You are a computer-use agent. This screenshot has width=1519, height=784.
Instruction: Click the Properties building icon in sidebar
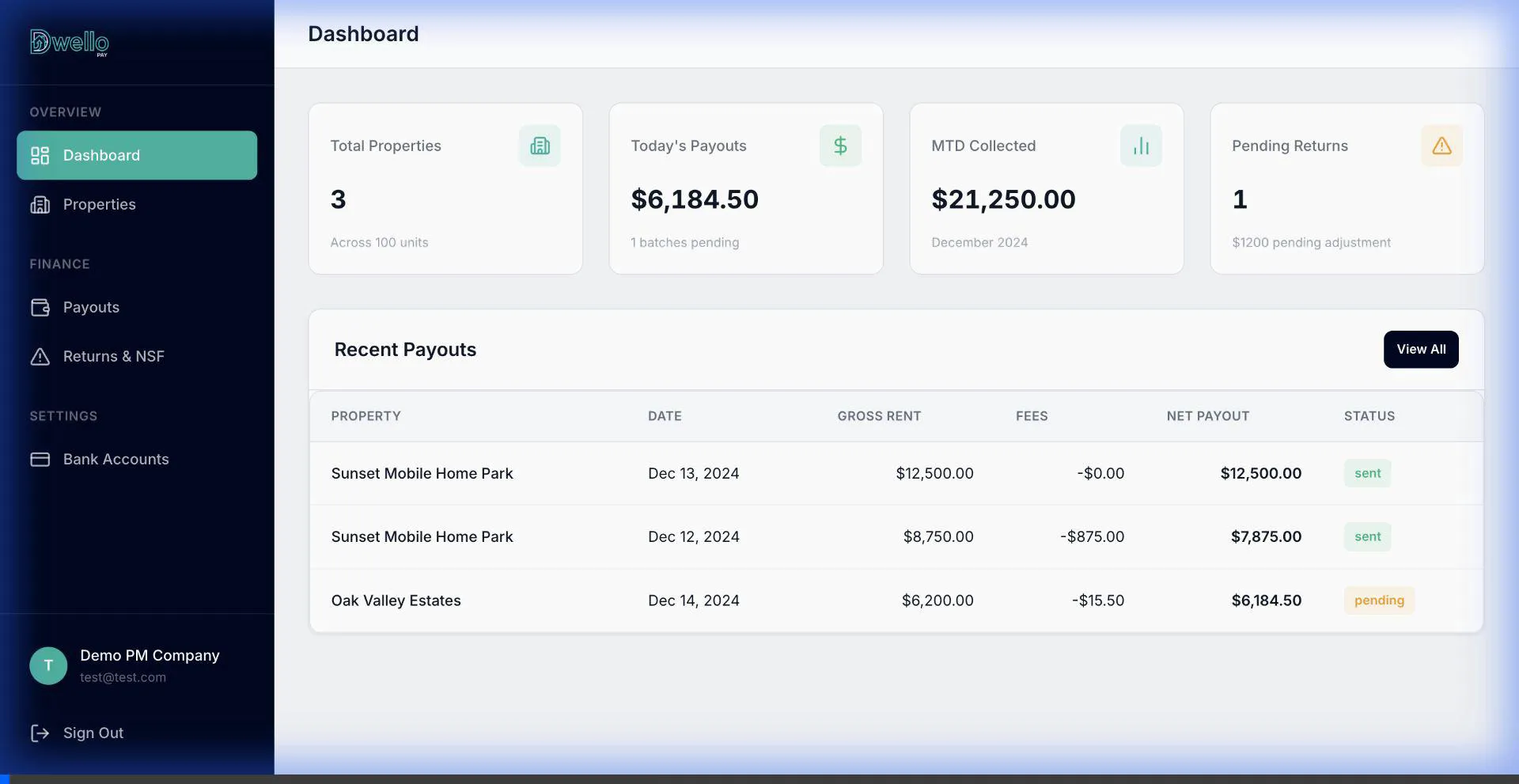(x=41, y=204)
